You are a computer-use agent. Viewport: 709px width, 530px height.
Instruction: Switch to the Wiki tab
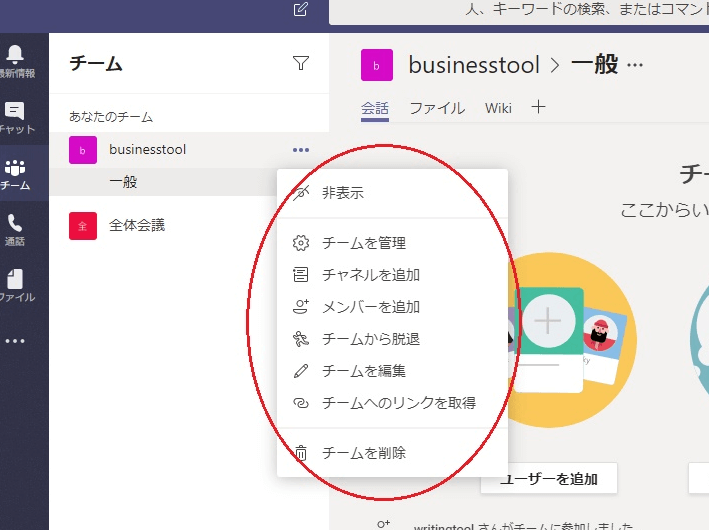(x=498, y=108)
